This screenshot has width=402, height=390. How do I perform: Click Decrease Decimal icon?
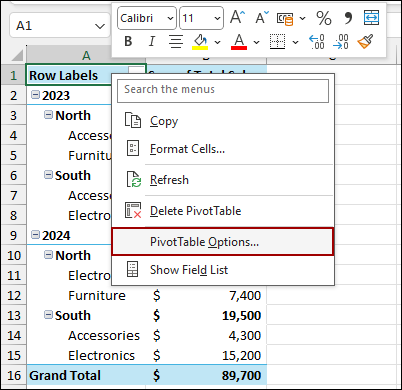[x=341, y=42]
